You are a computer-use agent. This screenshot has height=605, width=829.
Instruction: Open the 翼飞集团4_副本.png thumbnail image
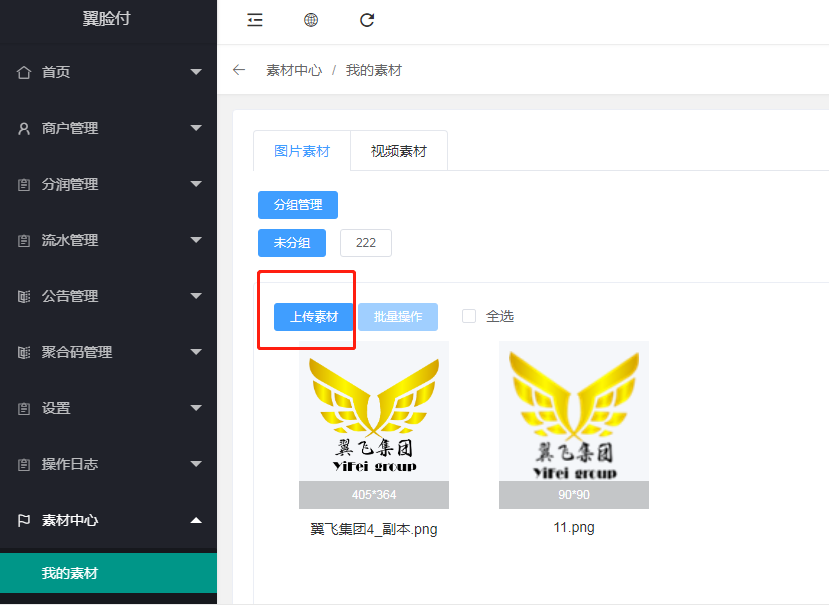(374, 411)
